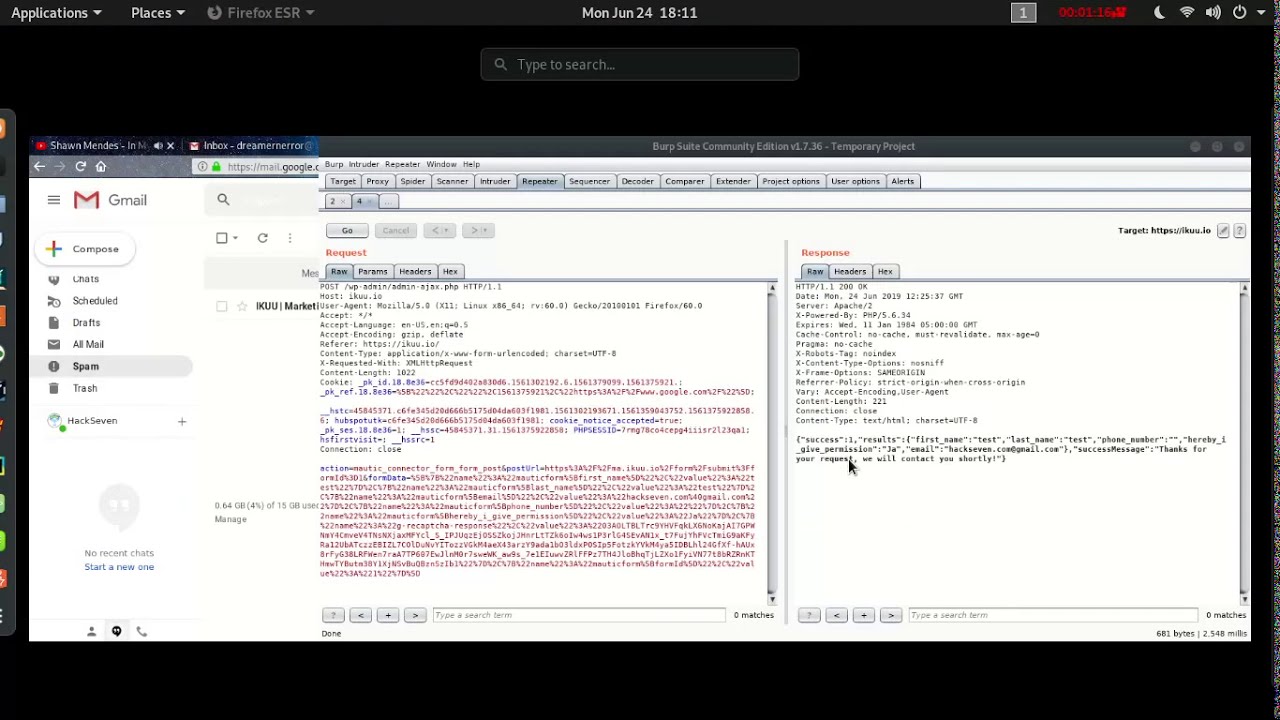Screen dimensions: 1280x720
Task: Open the Burp menu in menu bar
Action: (333, 165)
